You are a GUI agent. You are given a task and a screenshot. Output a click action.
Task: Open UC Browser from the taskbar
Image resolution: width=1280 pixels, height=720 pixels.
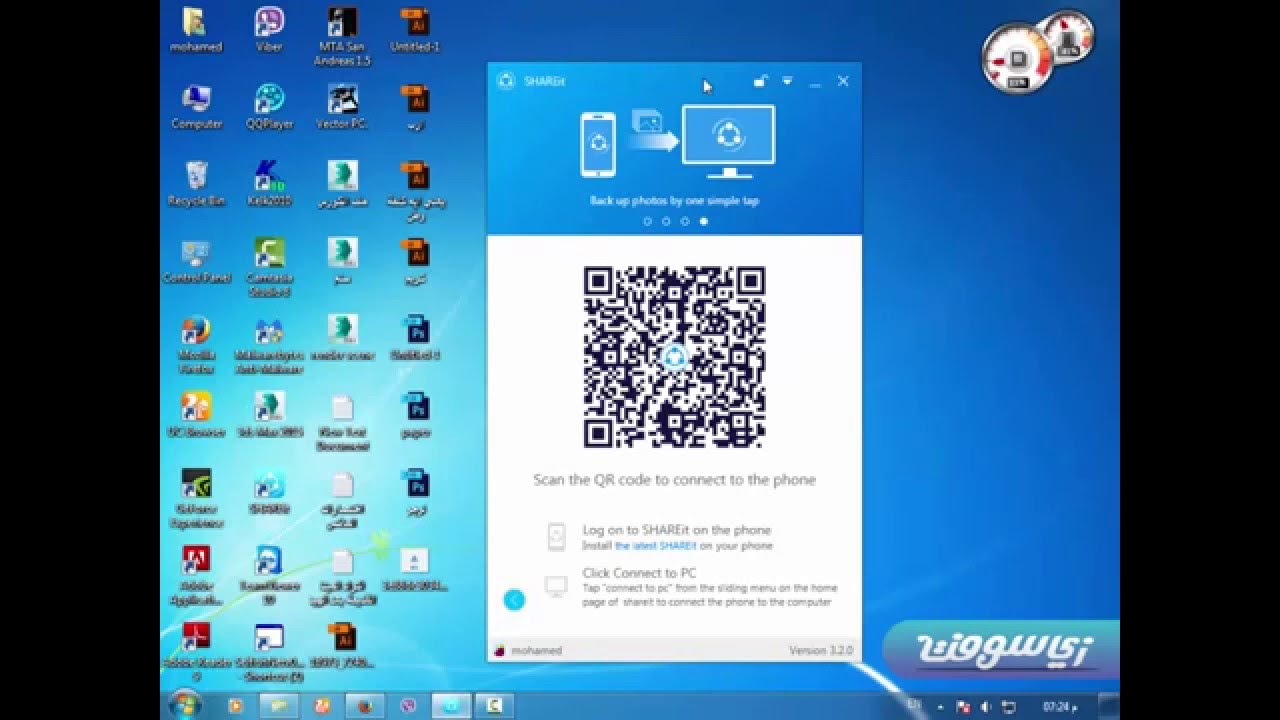(x=322, y=705)
